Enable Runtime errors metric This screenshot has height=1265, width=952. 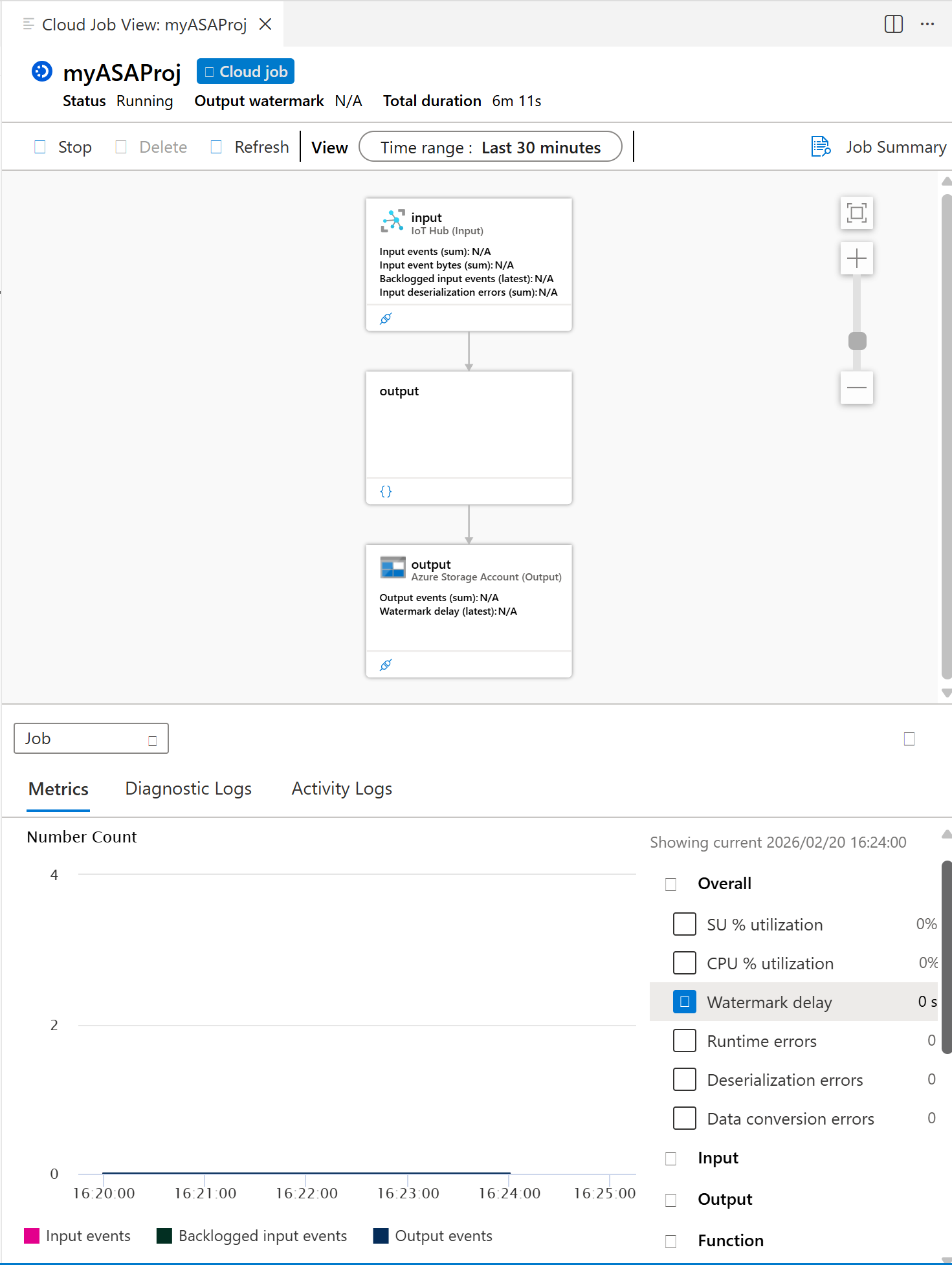tap(685, 1040)
